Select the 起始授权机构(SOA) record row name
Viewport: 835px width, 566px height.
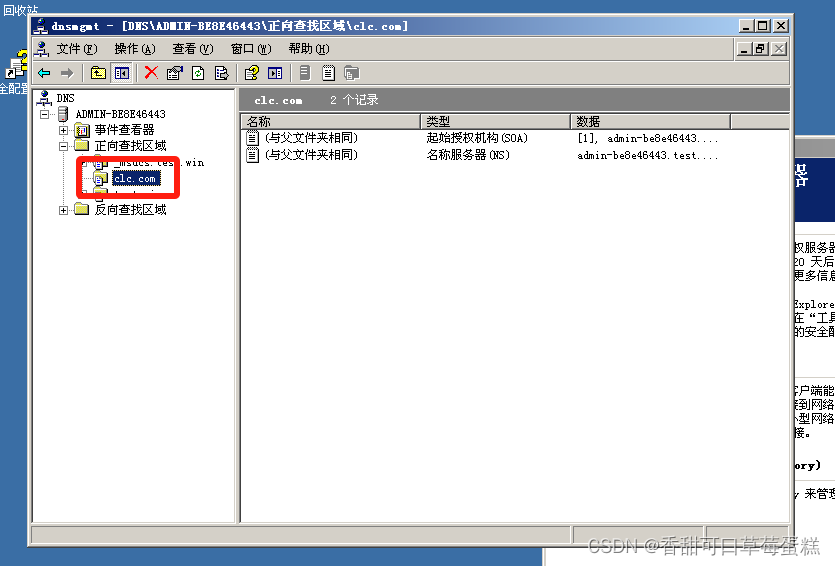(312, 138)
